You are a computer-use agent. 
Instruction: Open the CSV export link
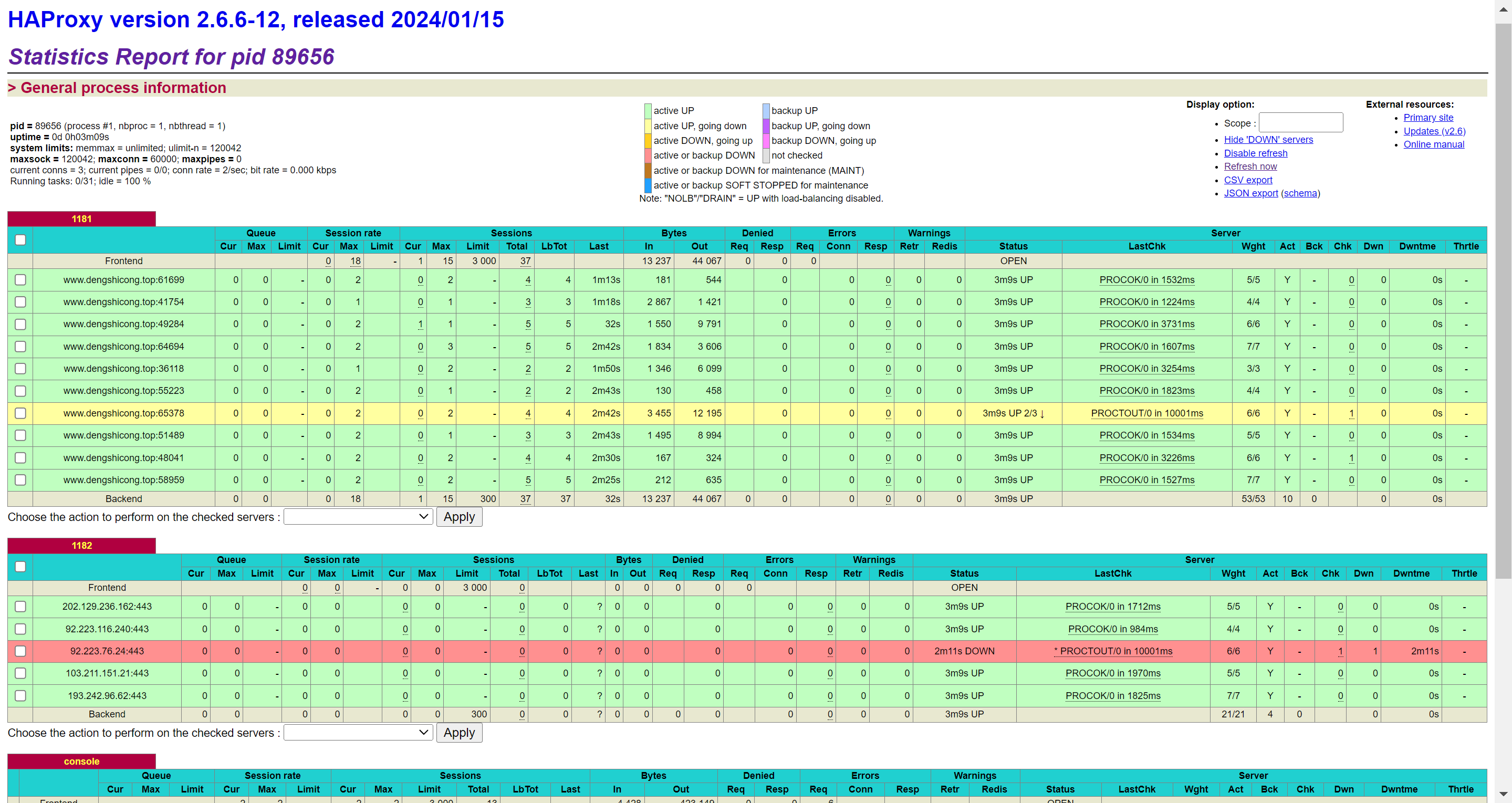1248,180
